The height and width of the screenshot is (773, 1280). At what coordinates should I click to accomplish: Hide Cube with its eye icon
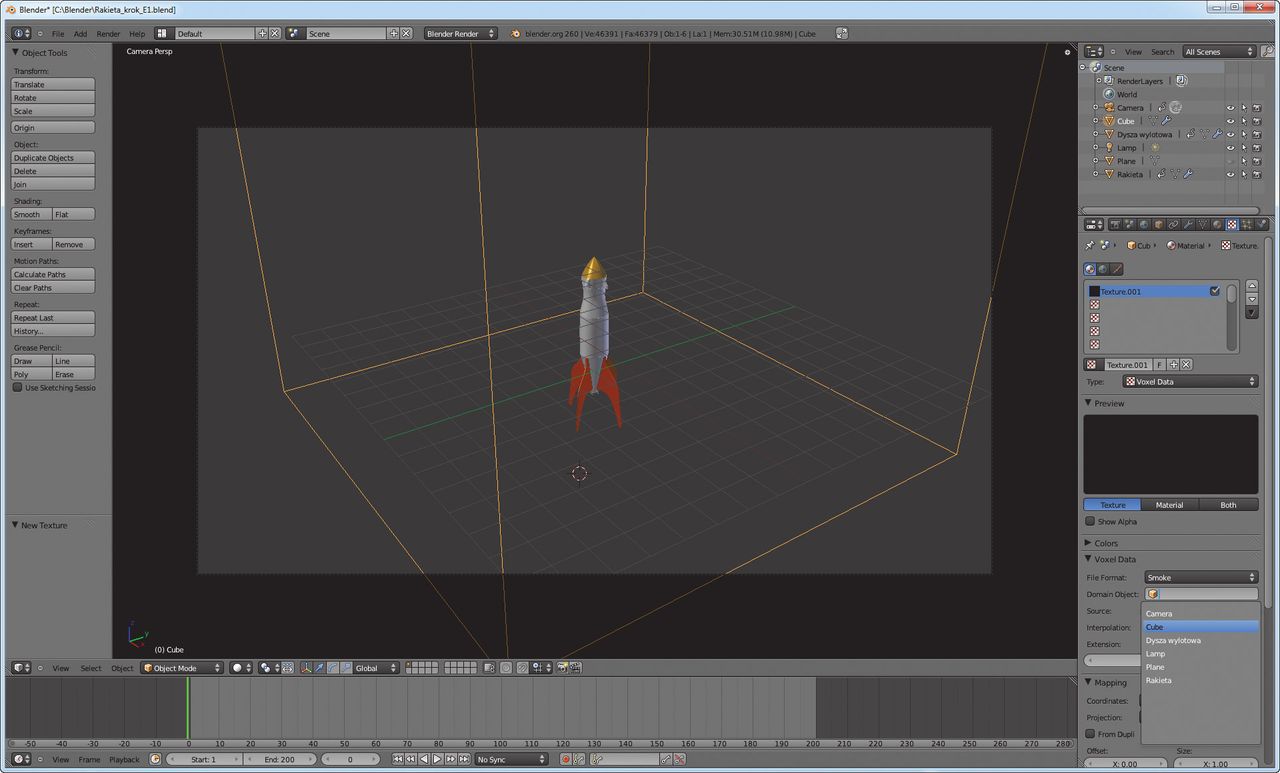point(1231,121)
